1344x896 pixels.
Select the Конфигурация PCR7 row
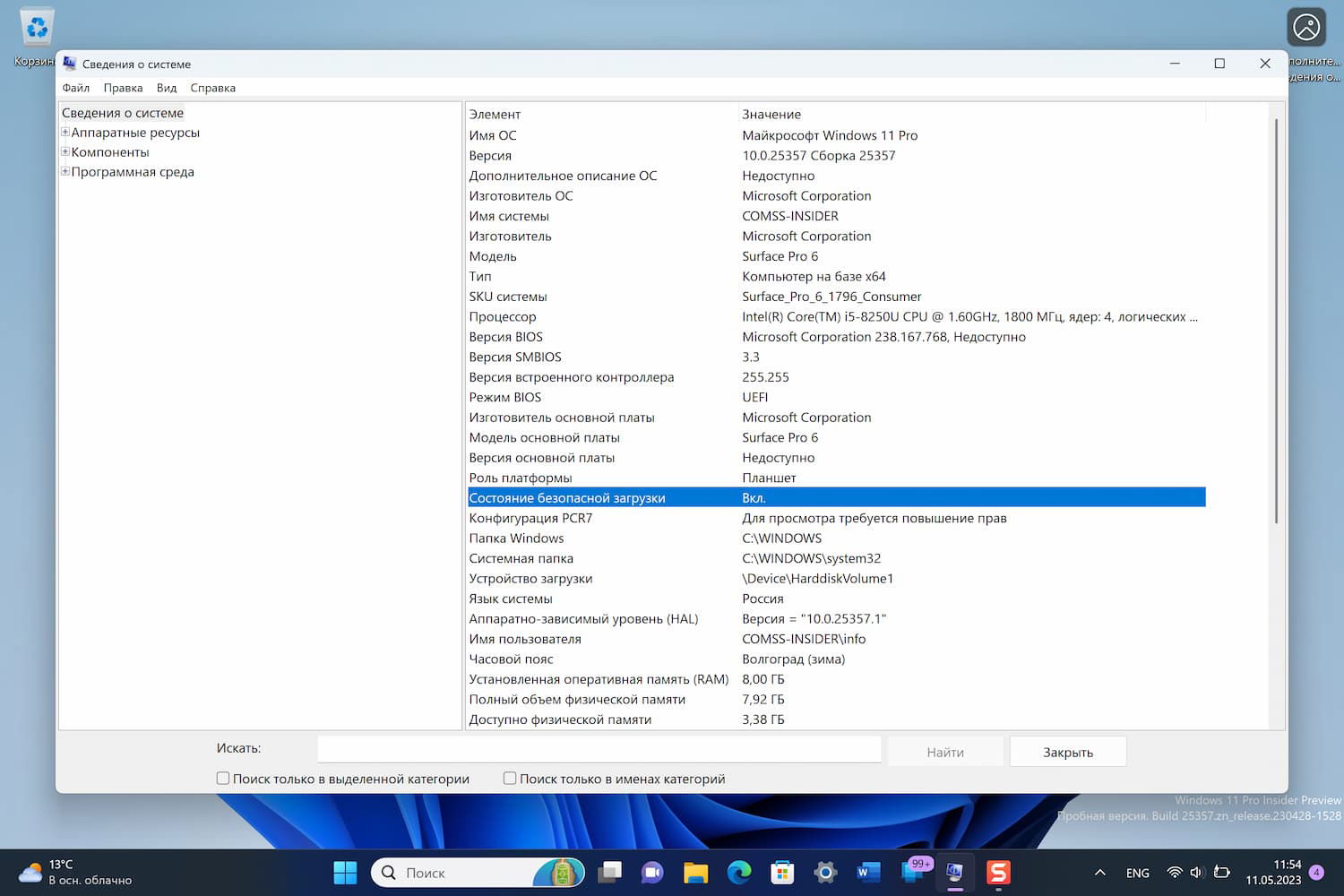836,518
